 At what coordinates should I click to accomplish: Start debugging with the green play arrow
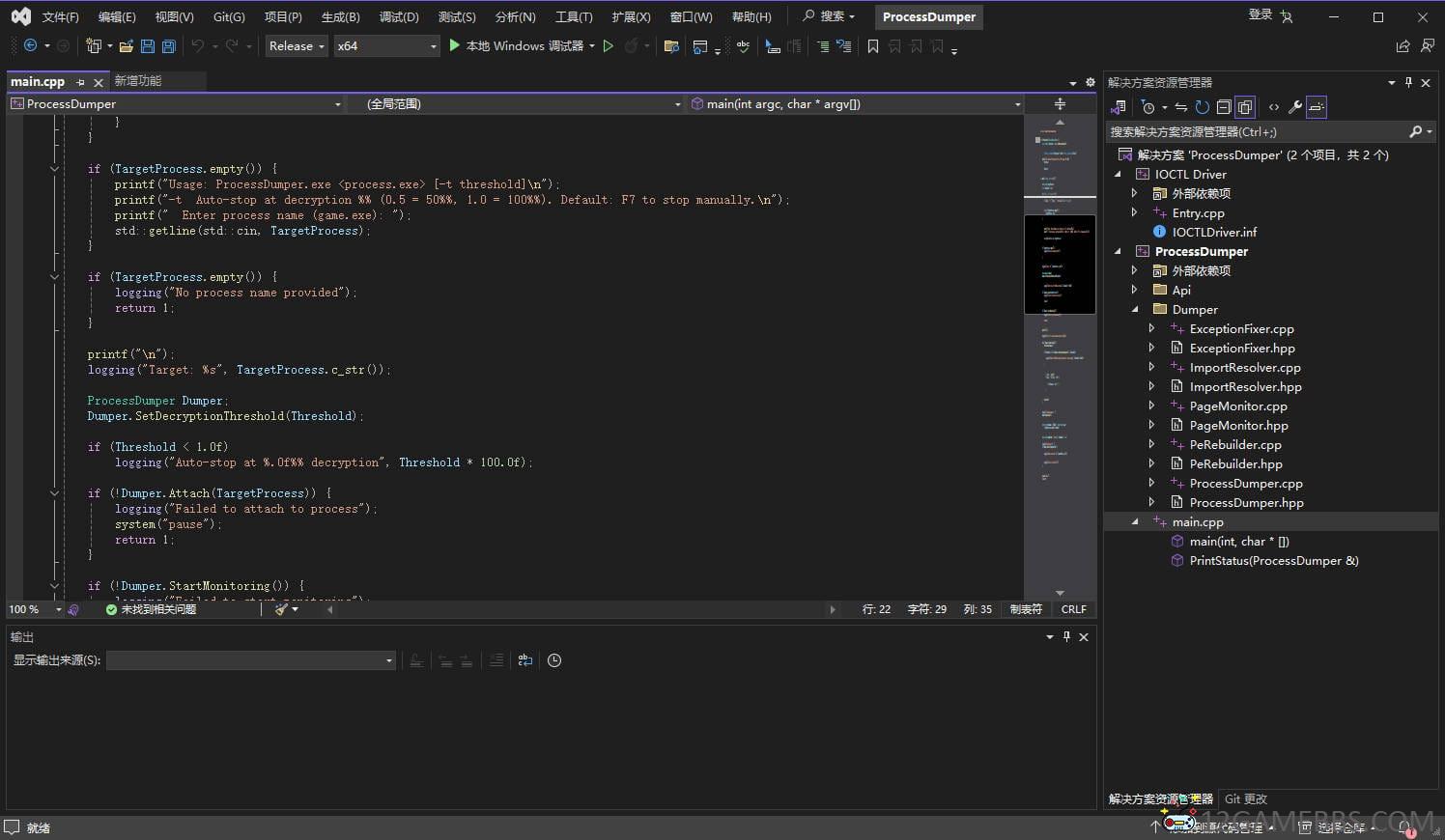click(x=455, y=45)
